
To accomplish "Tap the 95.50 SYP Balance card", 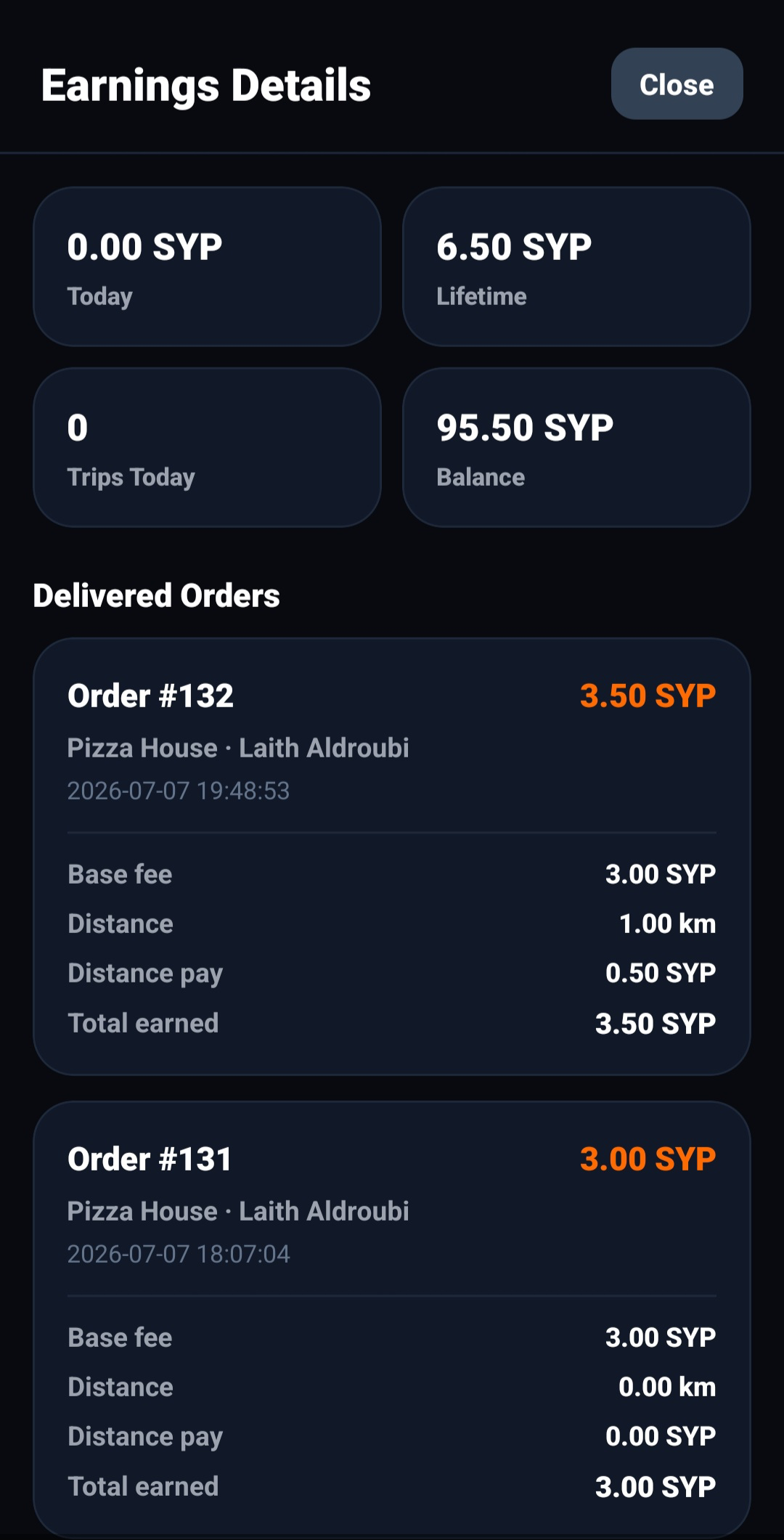I will point(576,447).
